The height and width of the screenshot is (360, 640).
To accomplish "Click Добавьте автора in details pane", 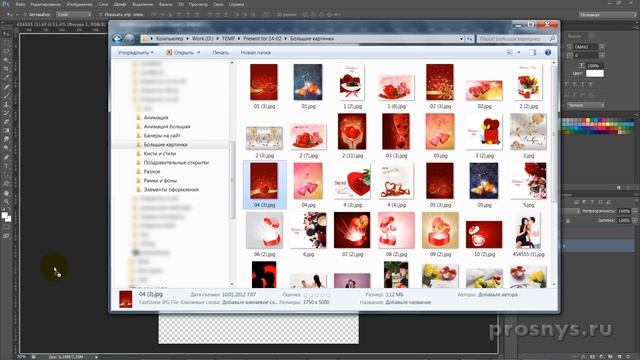I will click(498, 294).
